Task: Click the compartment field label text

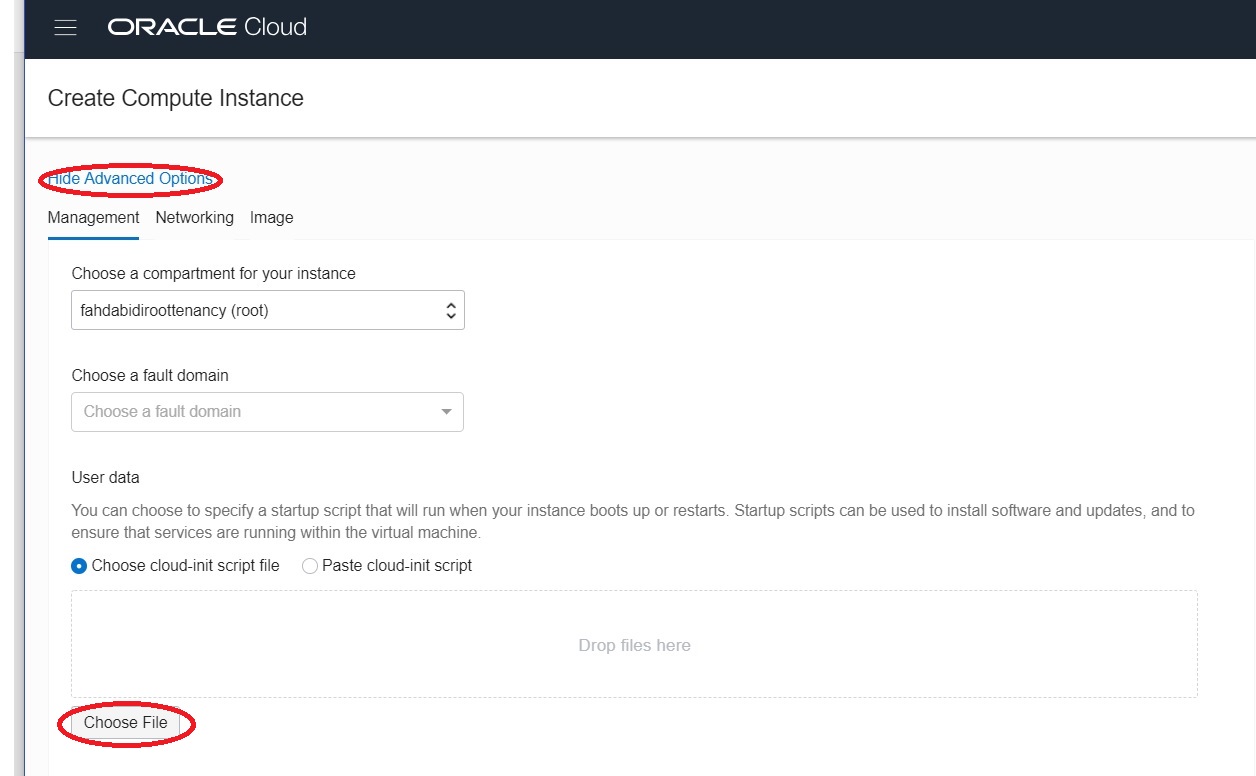Action: 213,273
